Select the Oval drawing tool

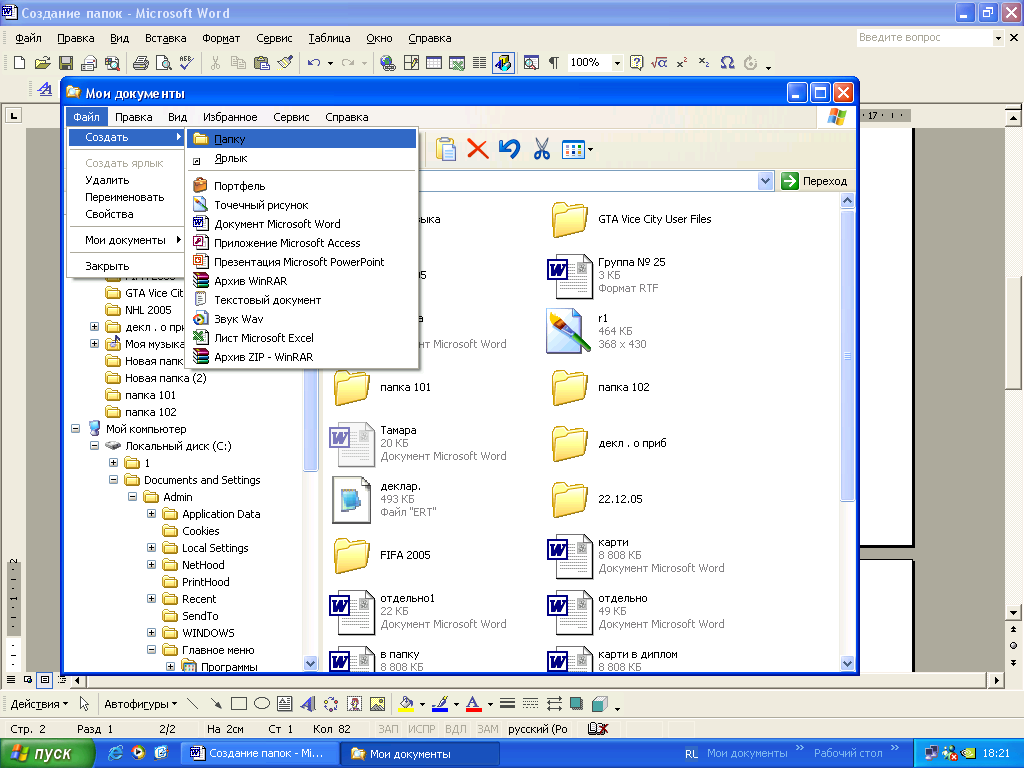pyautogui.click(x=262, y=703)
